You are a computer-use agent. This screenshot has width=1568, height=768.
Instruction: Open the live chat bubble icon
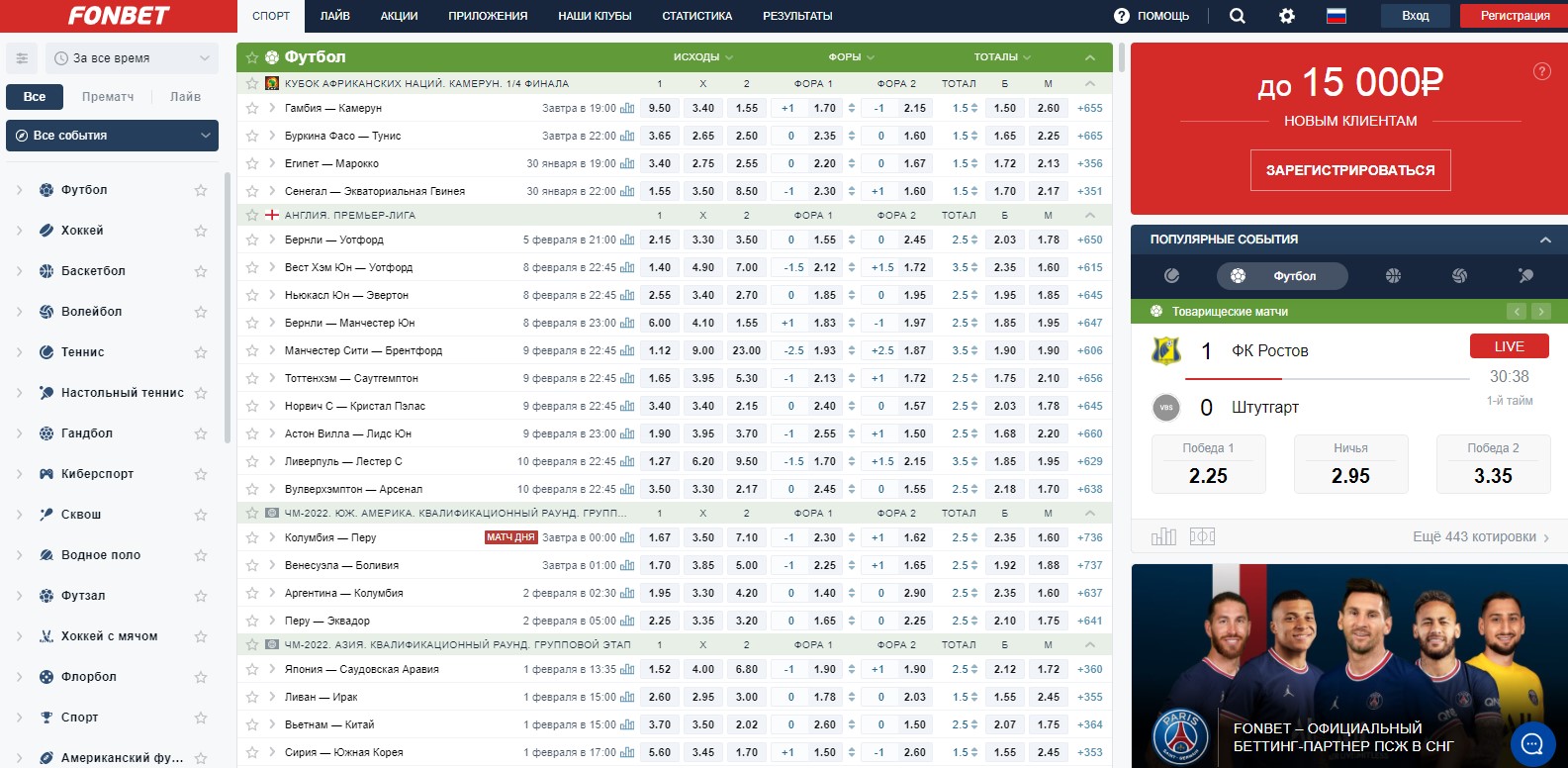pyautogui.click(x=1533, y=743)
